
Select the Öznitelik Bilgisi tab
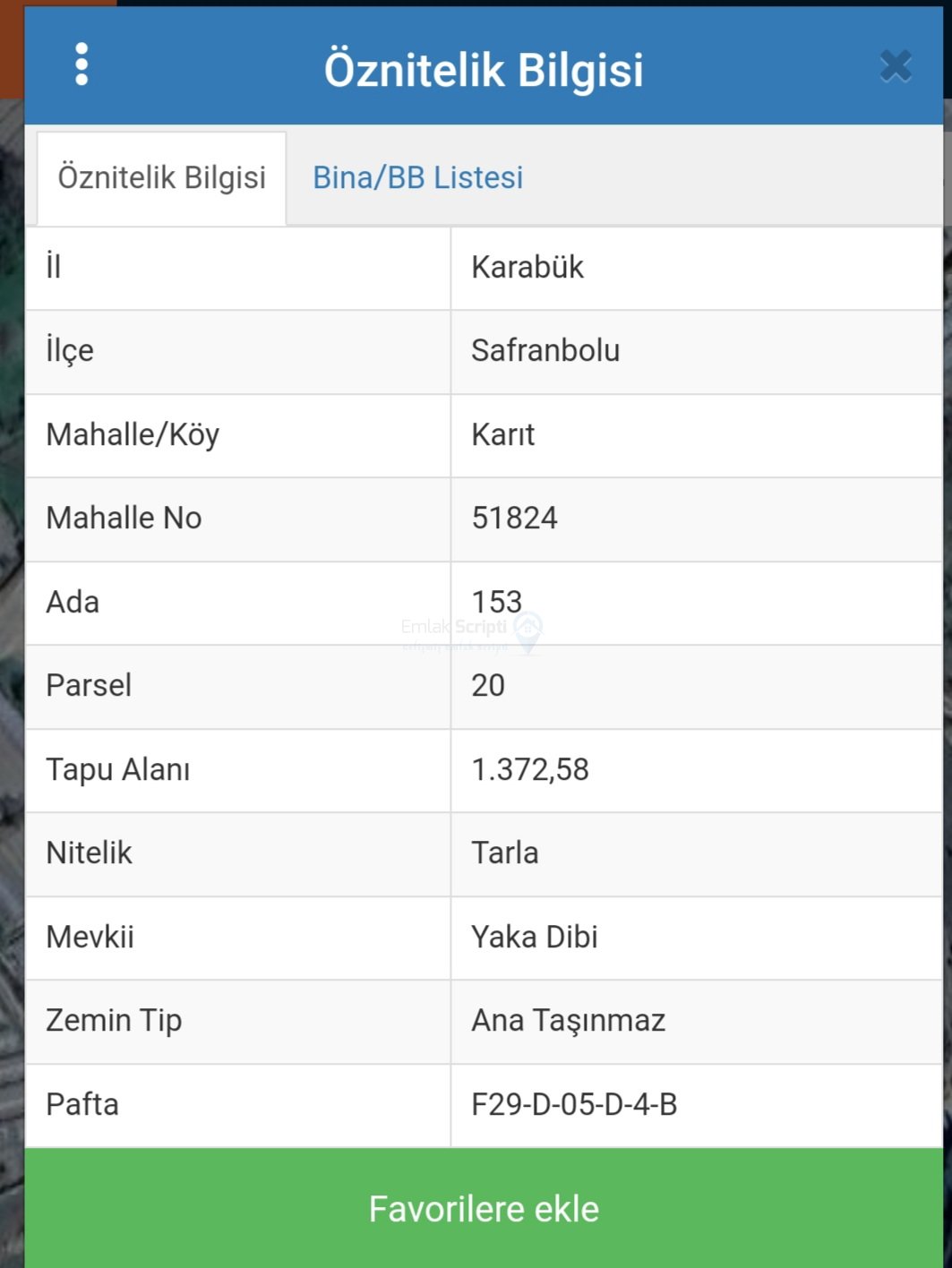pyautogui.click(x=162, y=177)
